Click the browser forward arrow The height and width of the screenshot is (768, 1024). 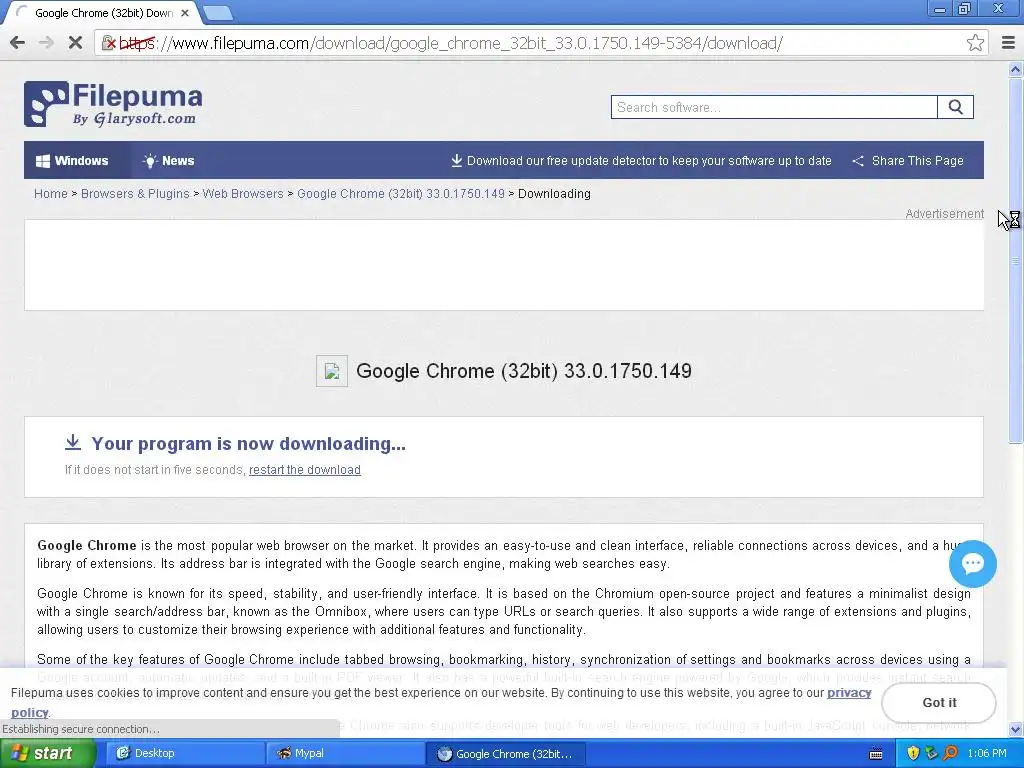tap(46, 43)
